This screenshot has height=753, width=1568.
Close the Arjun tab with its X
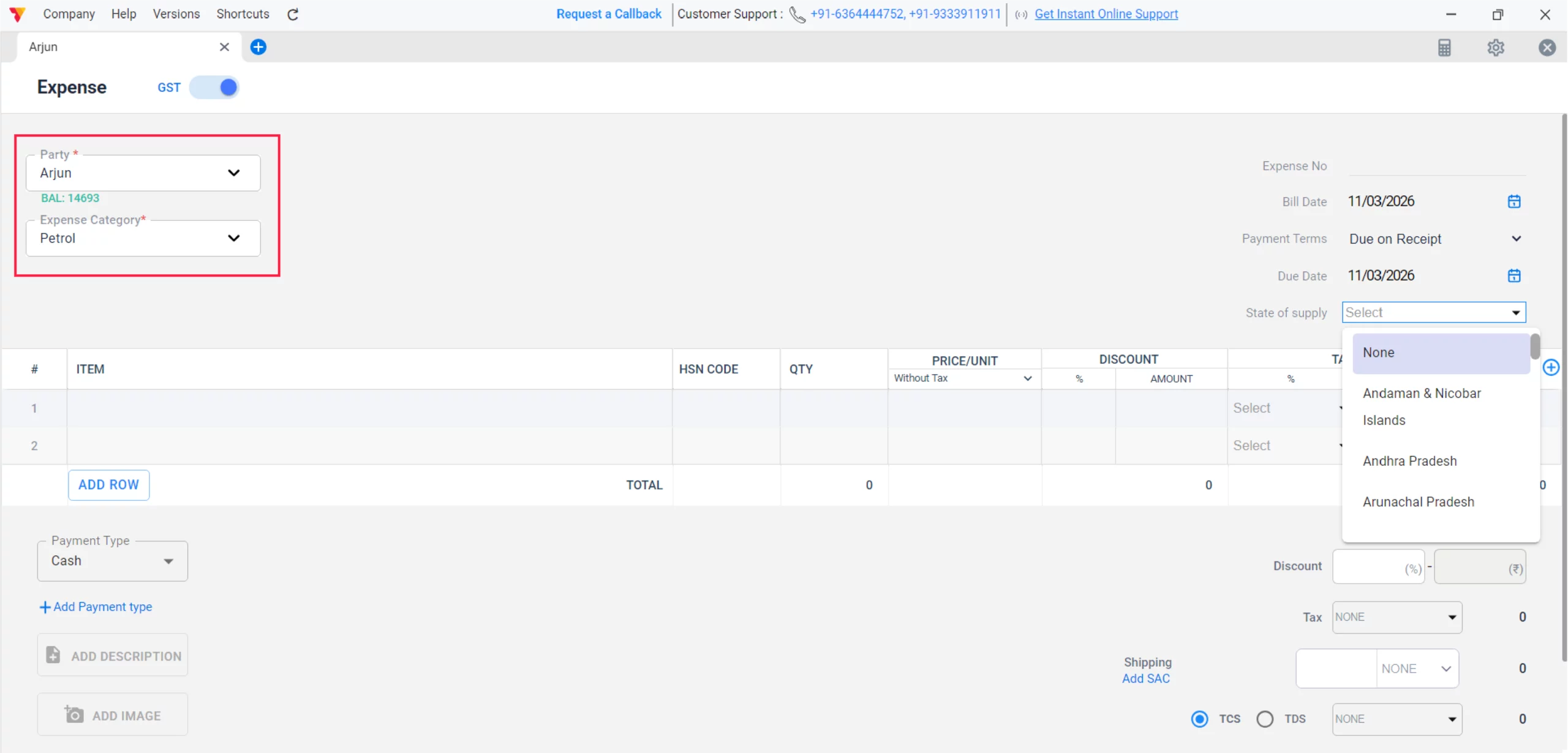[x=224, y=47]
